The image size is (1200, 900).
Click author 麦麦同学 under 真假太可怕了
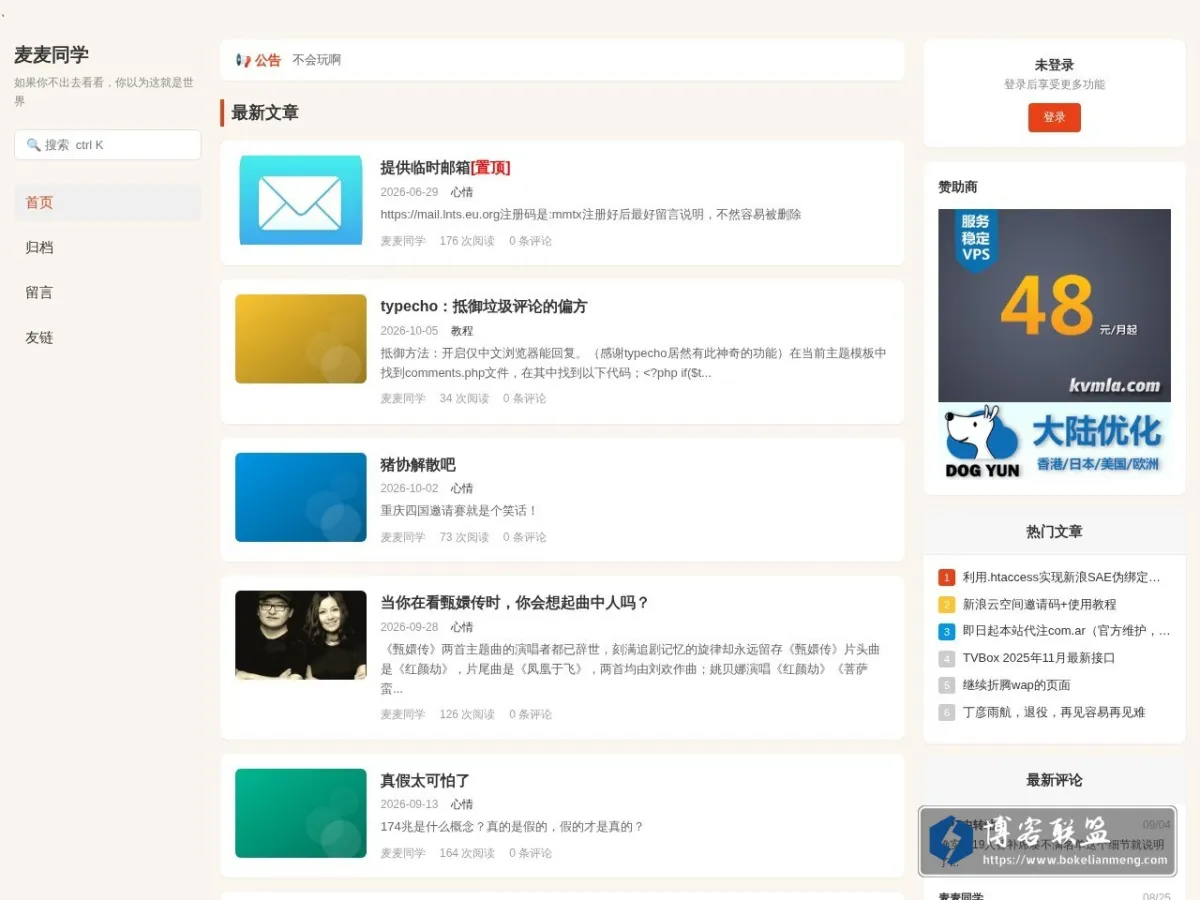tap(403, 854)
